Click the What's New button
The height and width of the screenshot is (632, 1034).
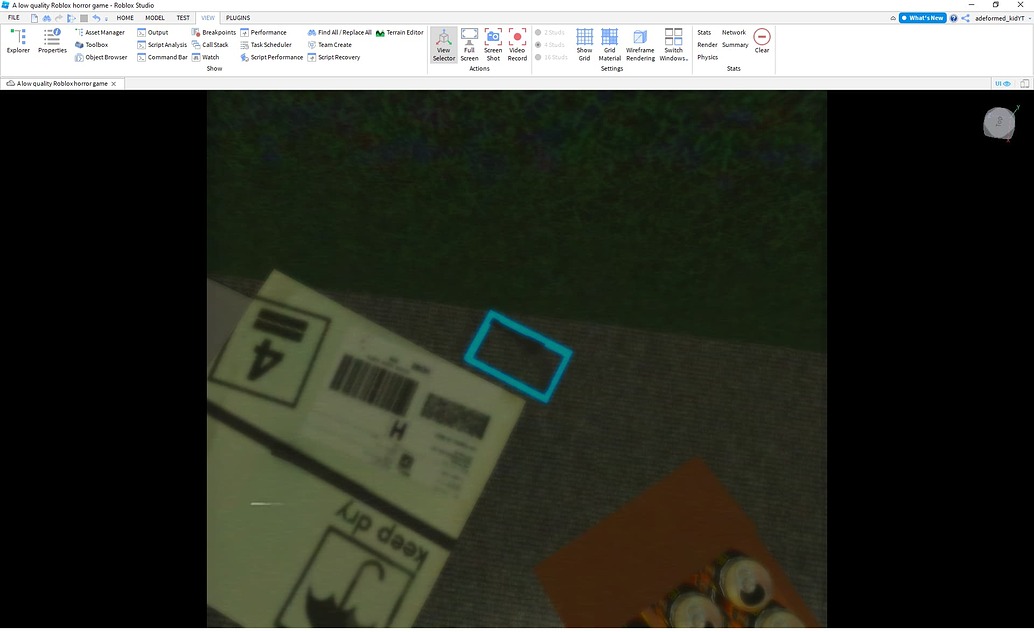[x=921, y=17]
